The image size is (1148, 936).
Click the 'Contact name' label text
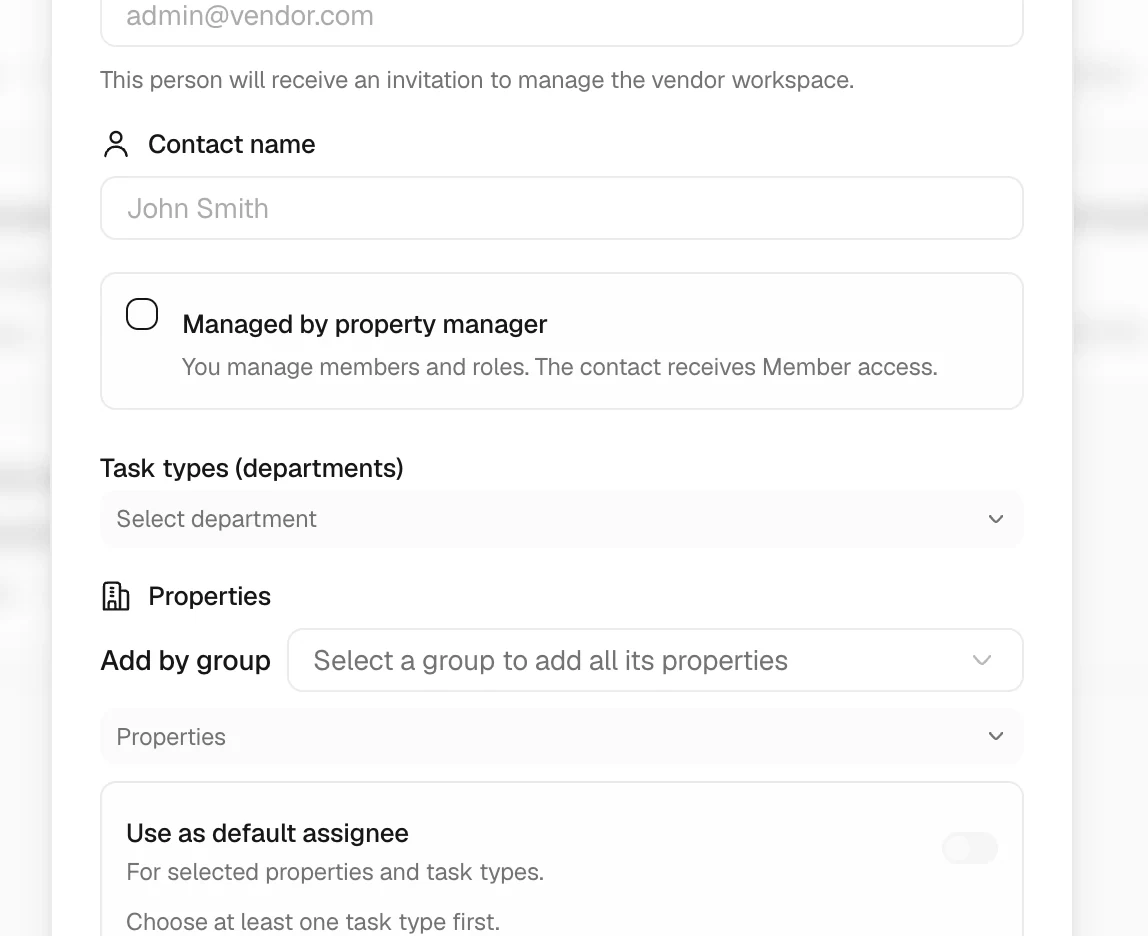click(231, 144)
